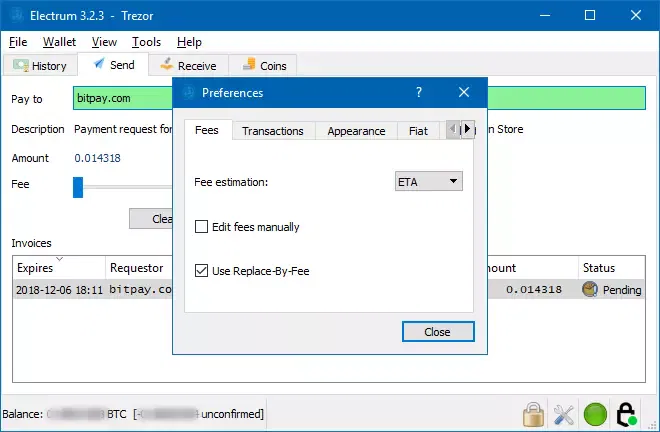
Task: Open the Wallet menu
Action: (59, 42)
